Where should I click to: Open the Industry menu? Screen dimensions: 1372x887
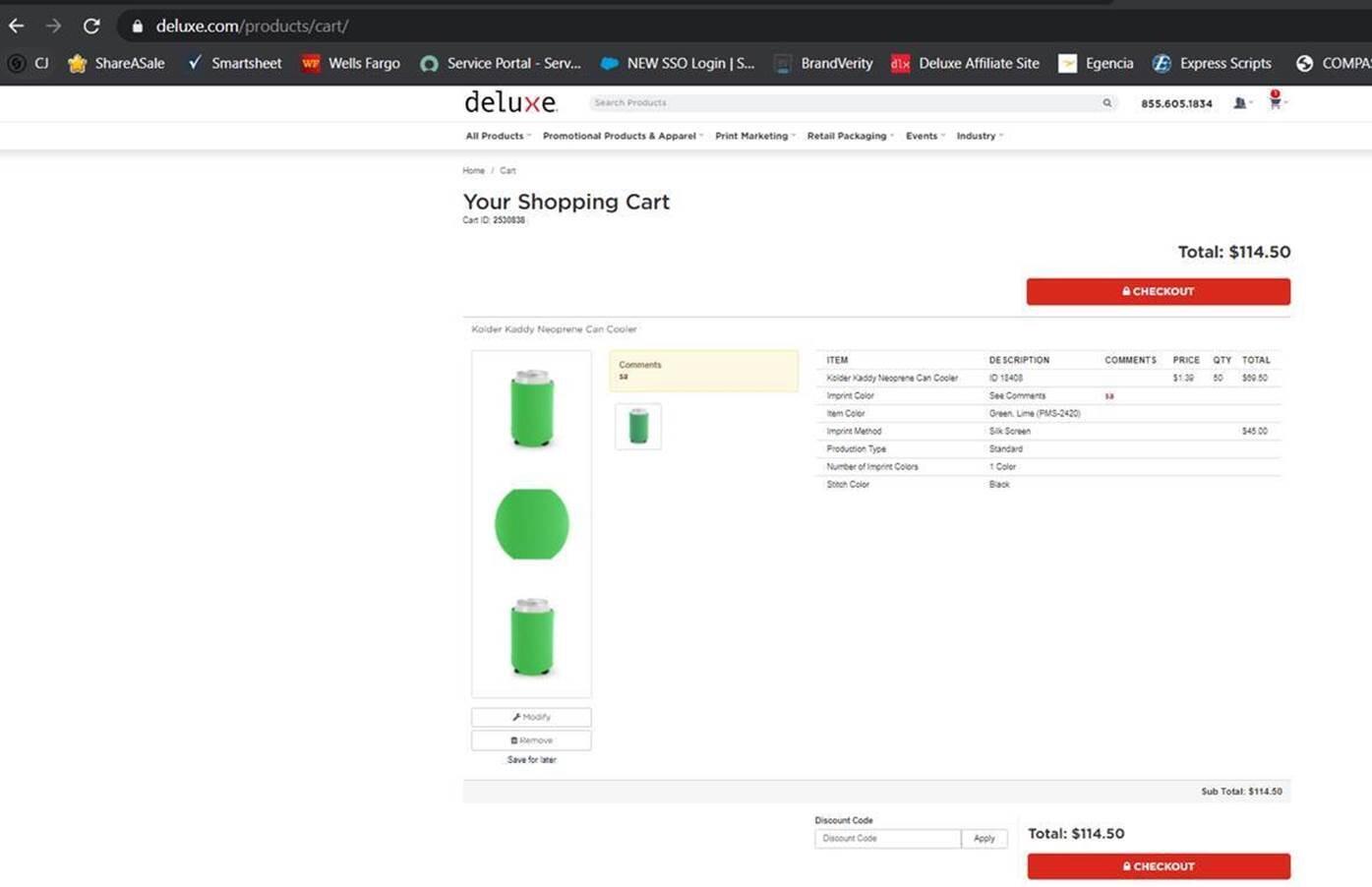tap(979, 136)
